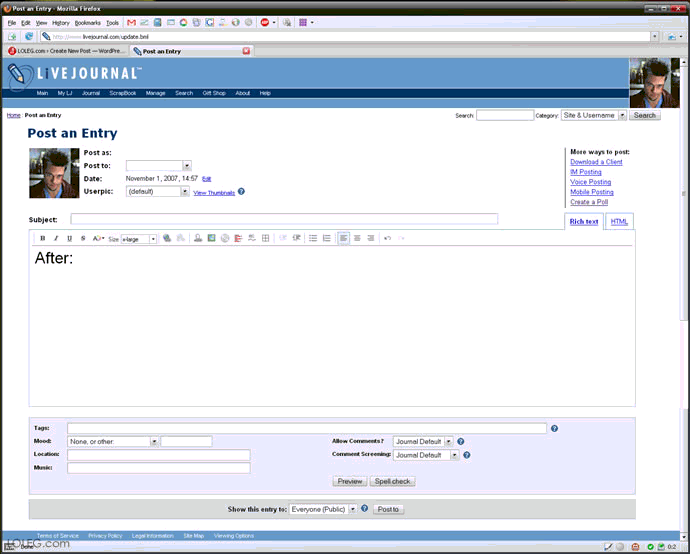Click the Spell check button
Image resolution: width=690 pixels, height=554 pixels.
tap(392, 481)
